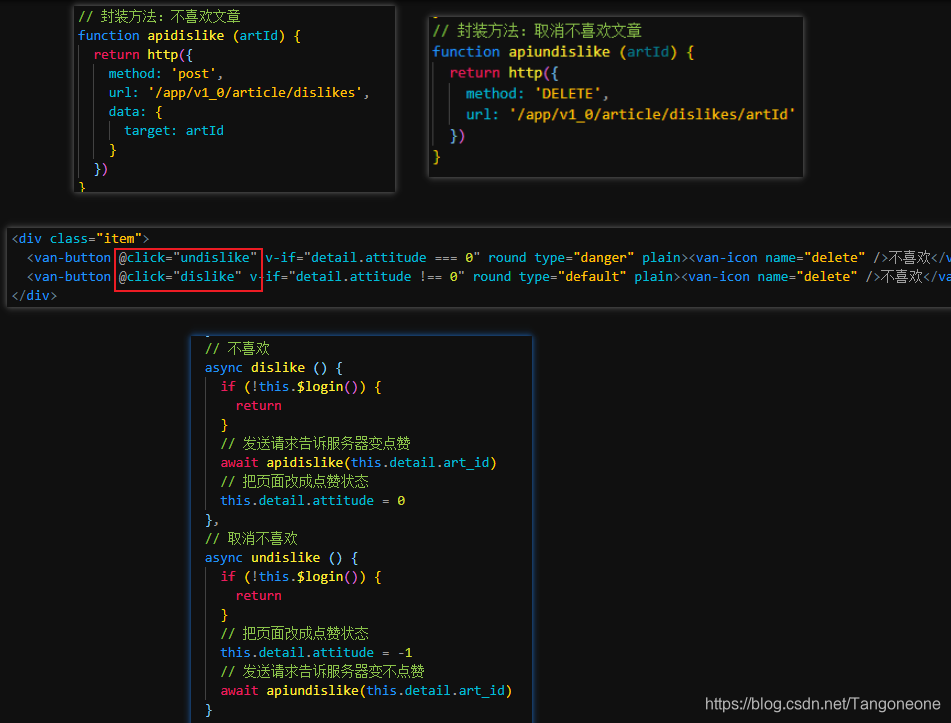Viewport: 951px width, 723px height.
Task: Click 'this.detail.attitude = 0' line
Action: [x=313, y=501]
